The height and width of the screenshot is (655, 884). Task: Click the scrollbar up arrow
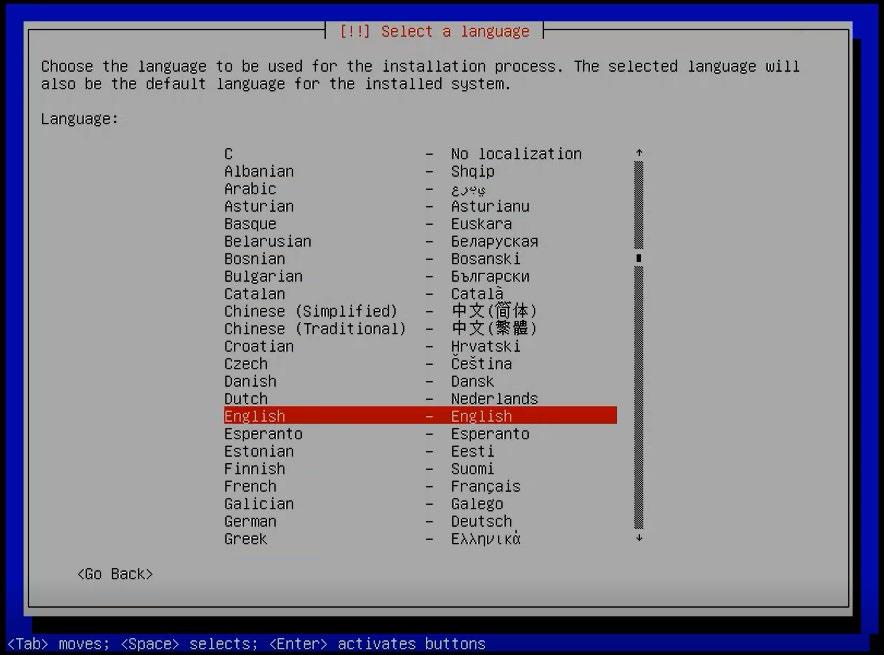(x=639, y=153)
